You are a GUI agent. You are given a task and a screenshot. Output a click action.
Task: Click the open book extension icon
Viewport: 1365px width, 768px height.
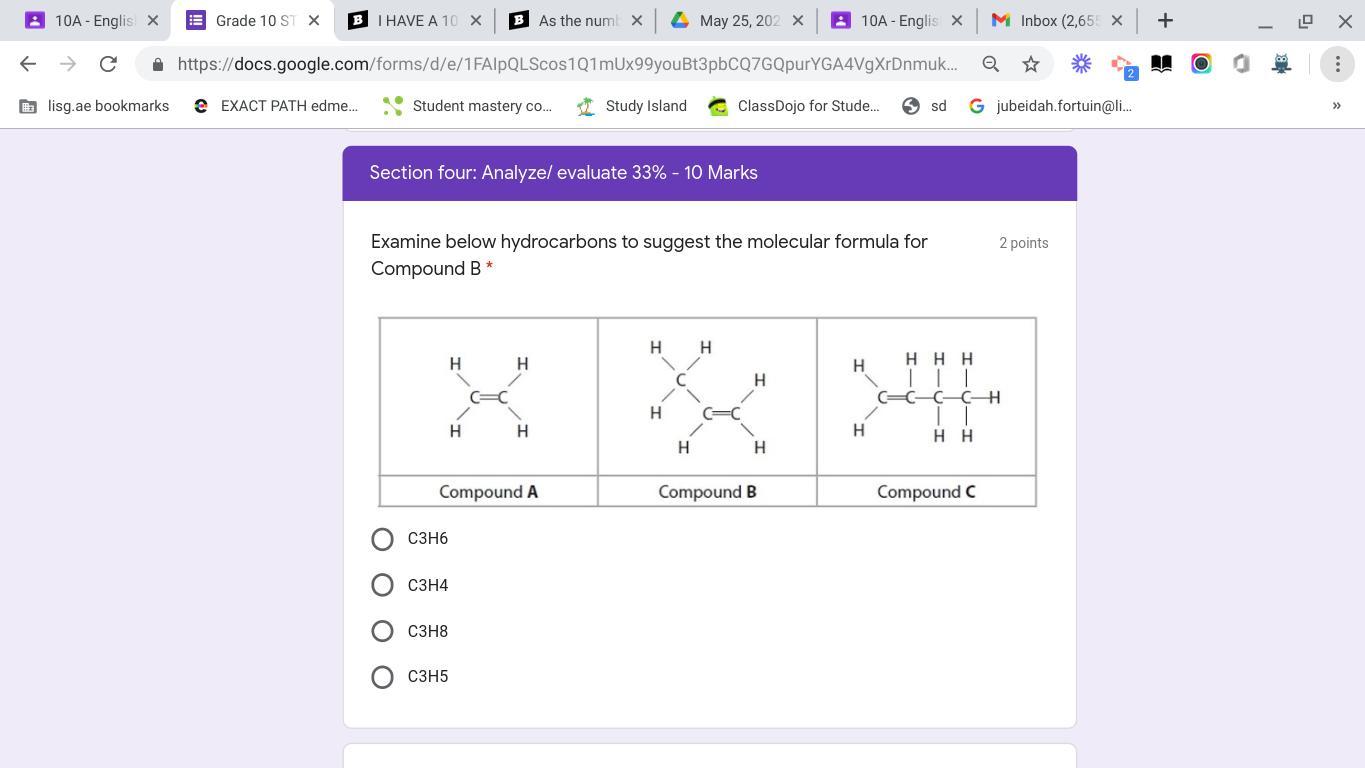(x=1161, y=64)
